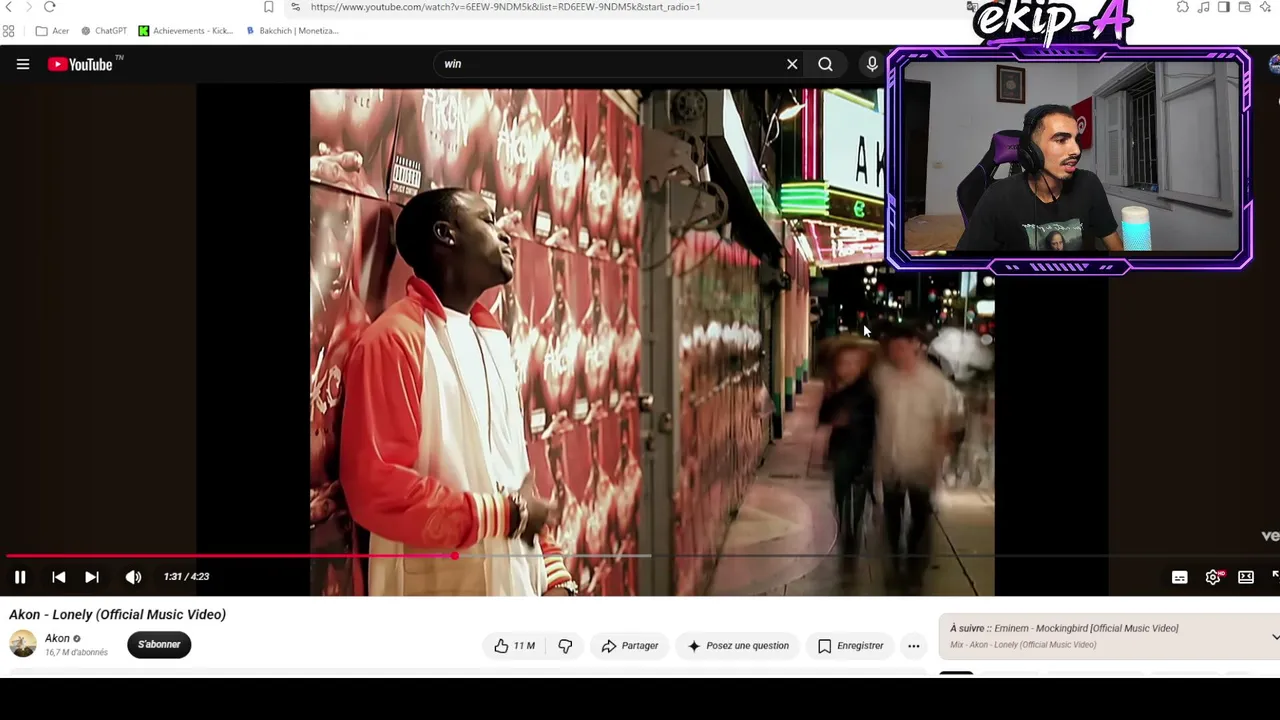The height and width of the screenshot is (720, 1280).
Task: Toggle the browser sidebar panel
Action: pyautogui.click(x=1224, y=7)
